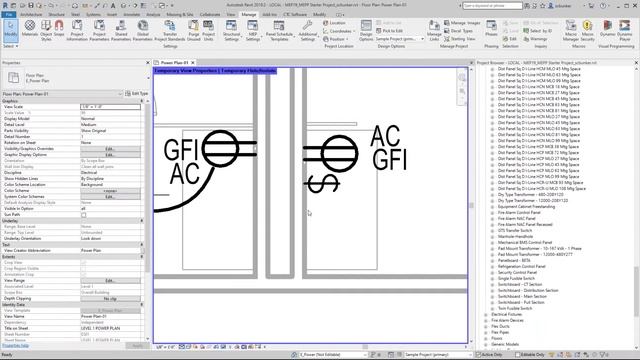Open Macro Security
Image resolution: width=640 pixels, height=360 pixels.
tap(587, 31)
